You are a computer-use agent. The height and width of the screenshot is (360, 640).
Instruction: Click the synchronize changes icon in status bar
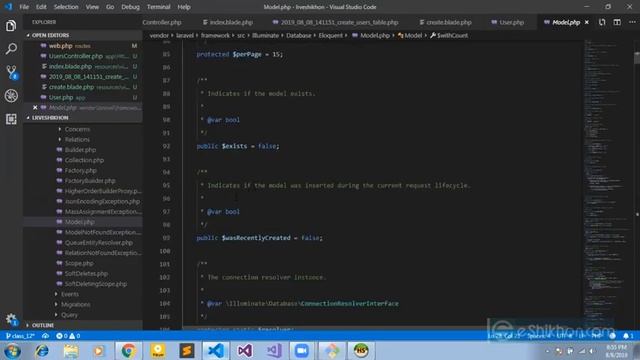[45, 336]
